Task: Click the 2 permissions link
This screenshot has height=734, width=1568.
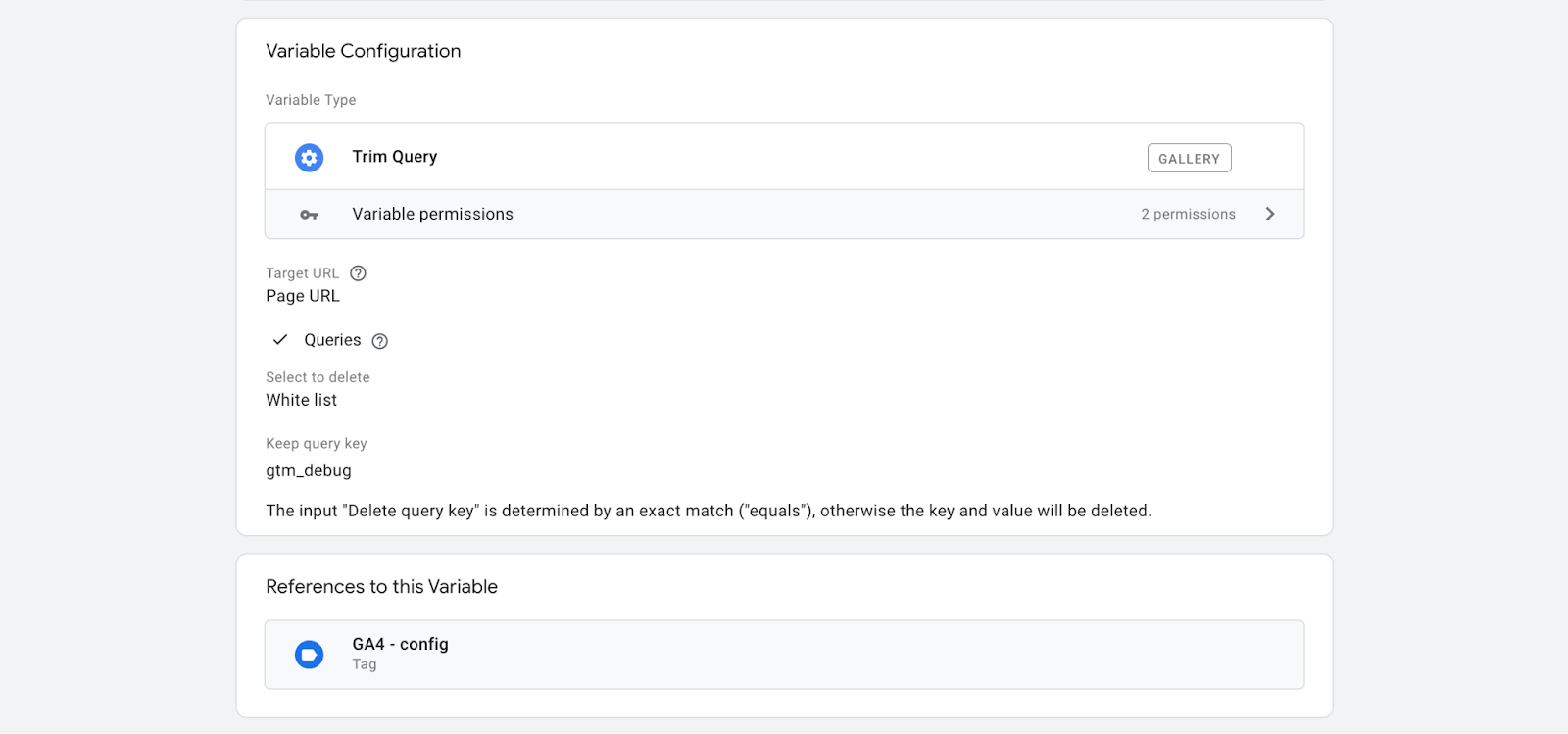Action: click(x=1186, y=214)
